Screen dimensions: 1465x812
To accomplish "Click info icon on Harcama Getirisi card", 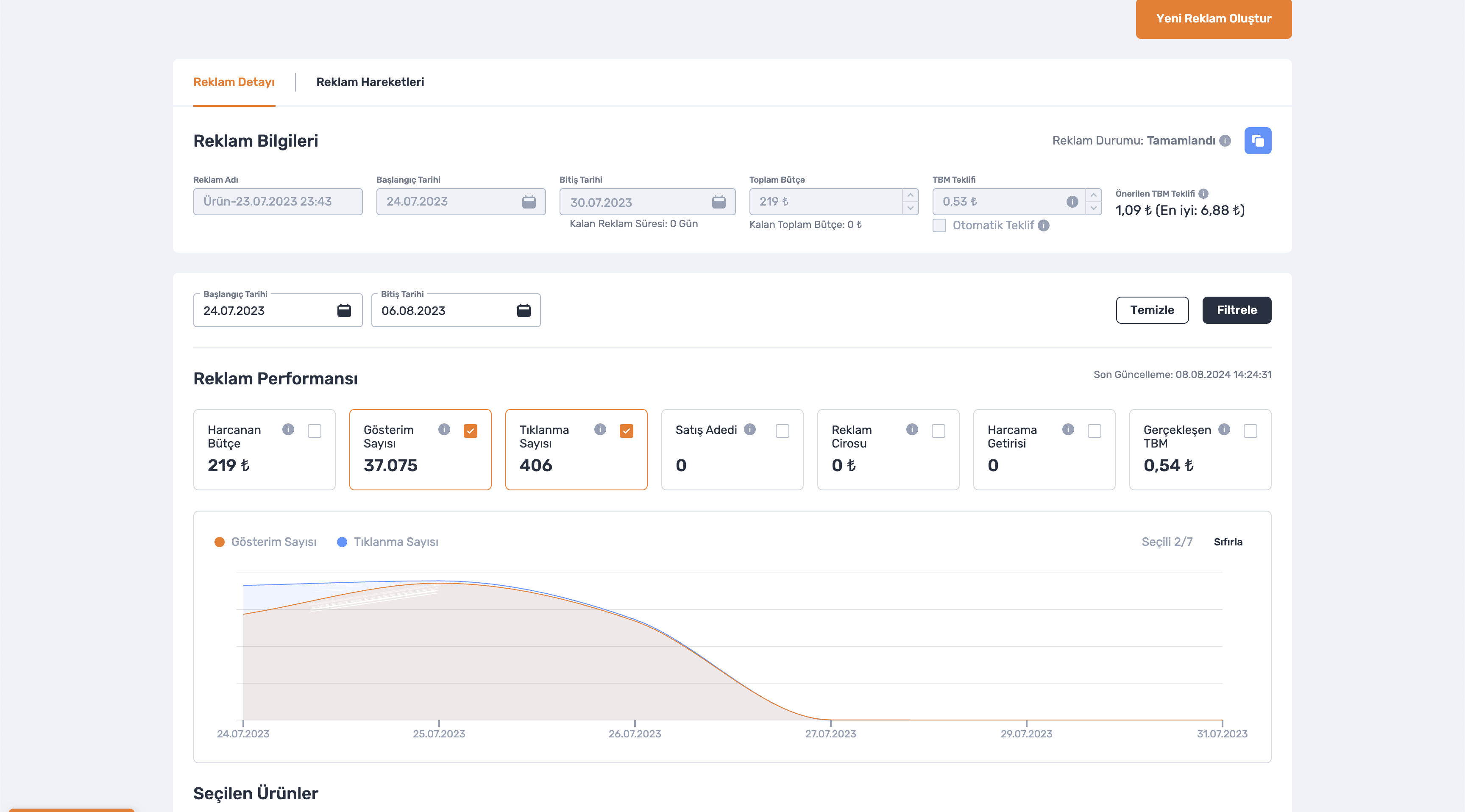I will click(x=1068, y=429).
